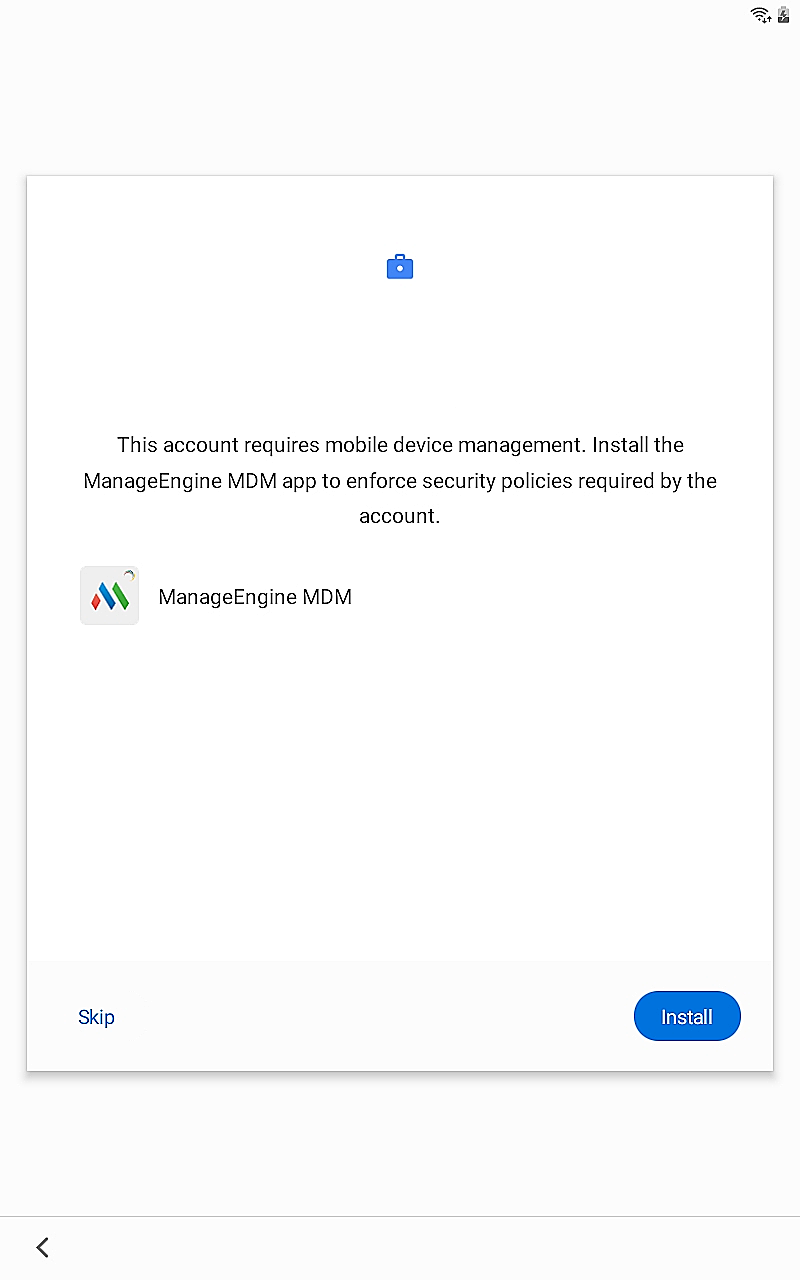Image resolution: width=800 pixels, height=1280 pixels.
Task: Install the ManageEngine MDM app
Action: click(x=687, y=1017)
